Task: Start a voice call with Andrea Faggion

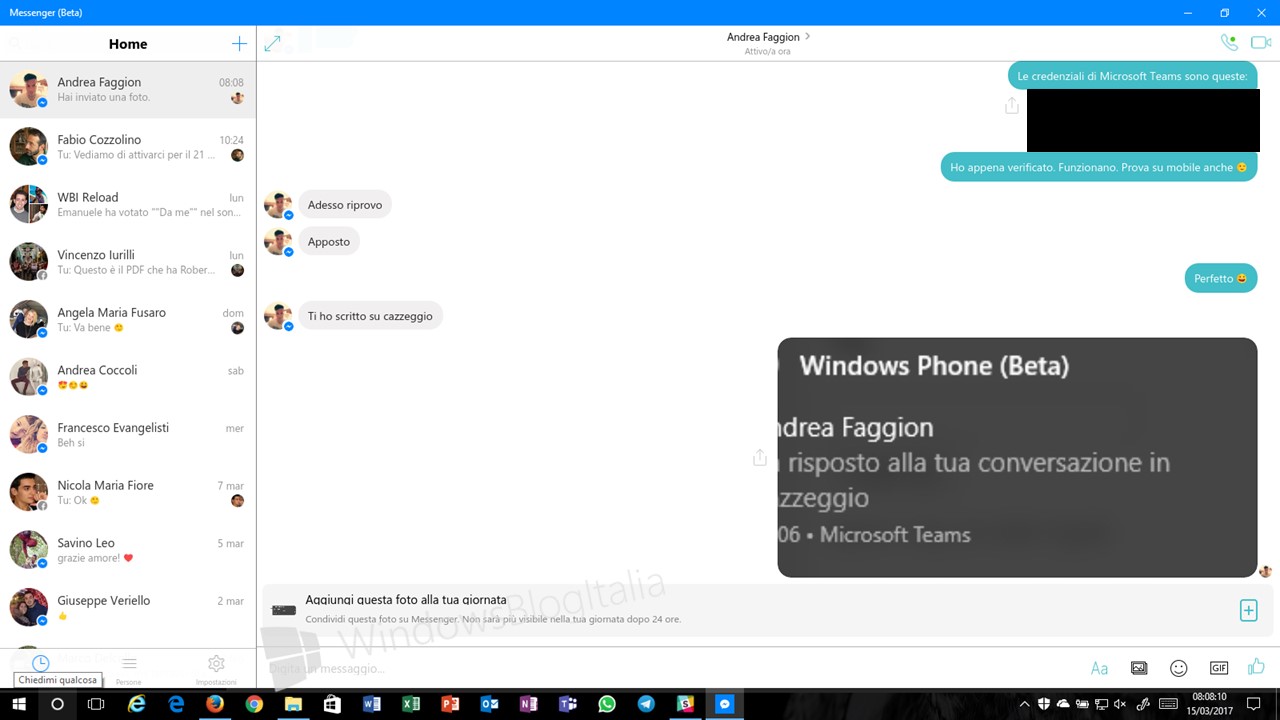Action: point(1229,42)
